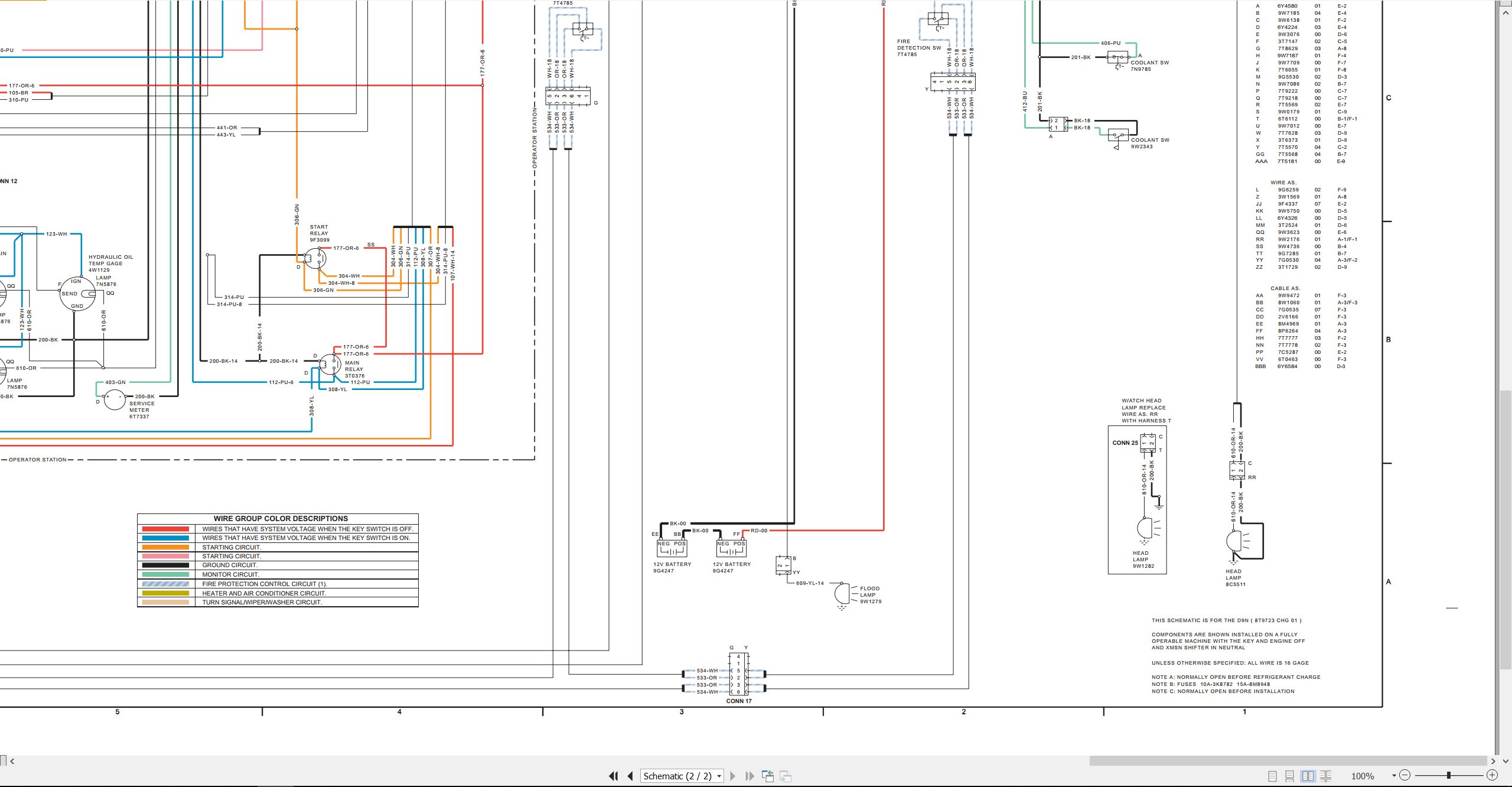The image size is (1512, 787).
Task: Click the CONN 17 connector label
Action: [739, 701]
